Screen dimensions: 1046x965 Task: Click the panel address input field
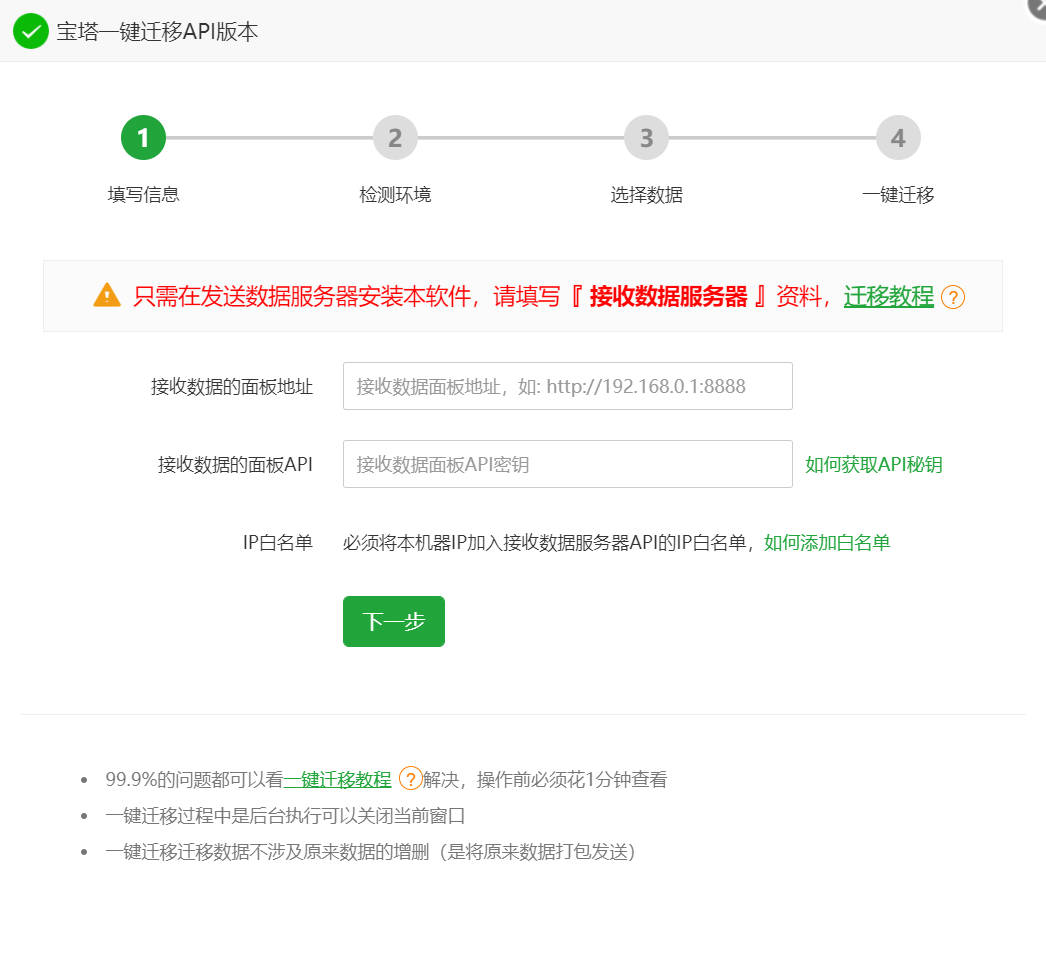tap(567, 386)
